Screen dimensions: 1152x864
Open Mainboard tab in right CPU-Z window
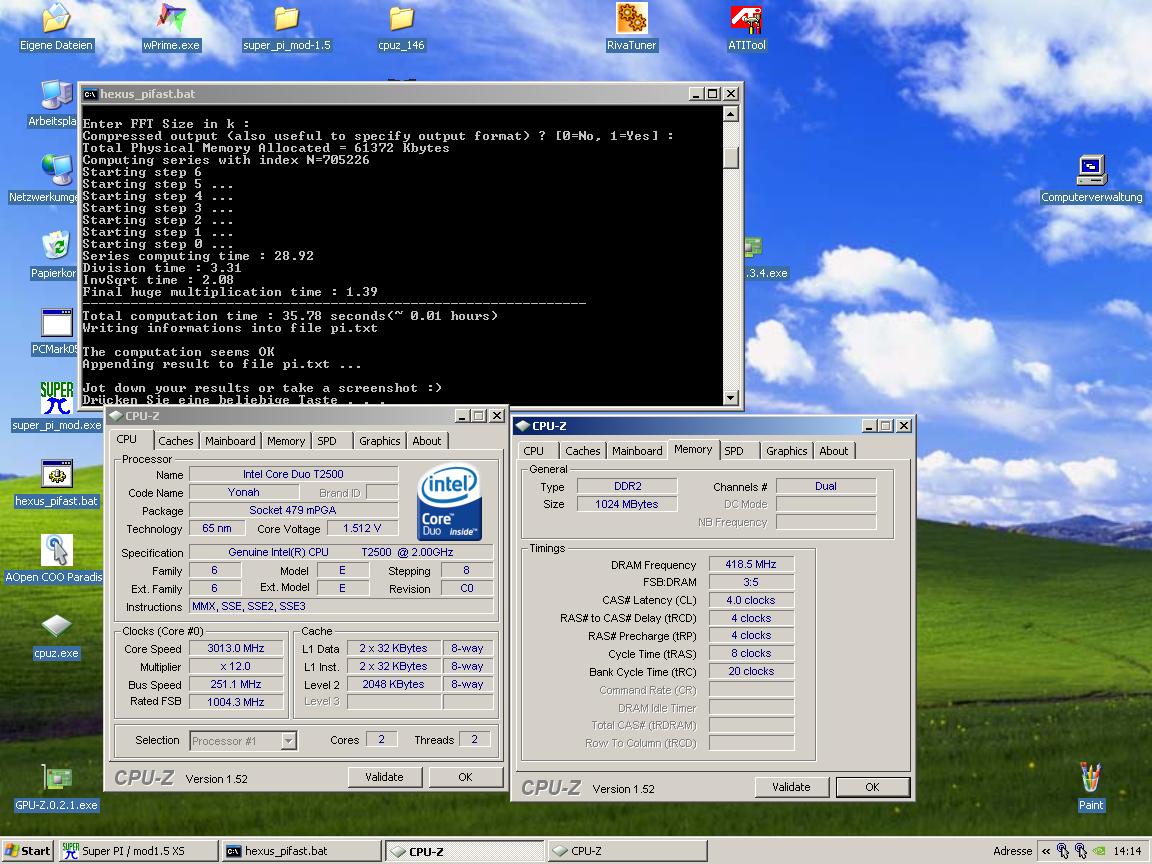637,451
